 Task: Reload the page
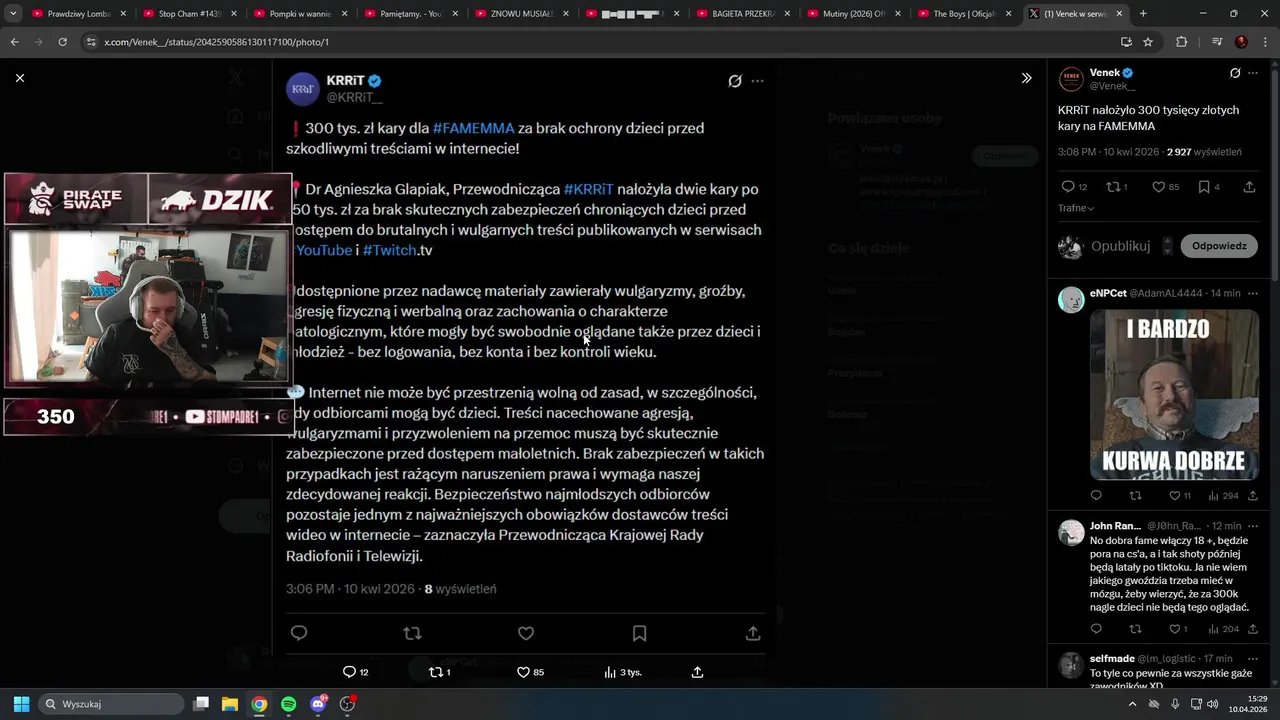62,42
